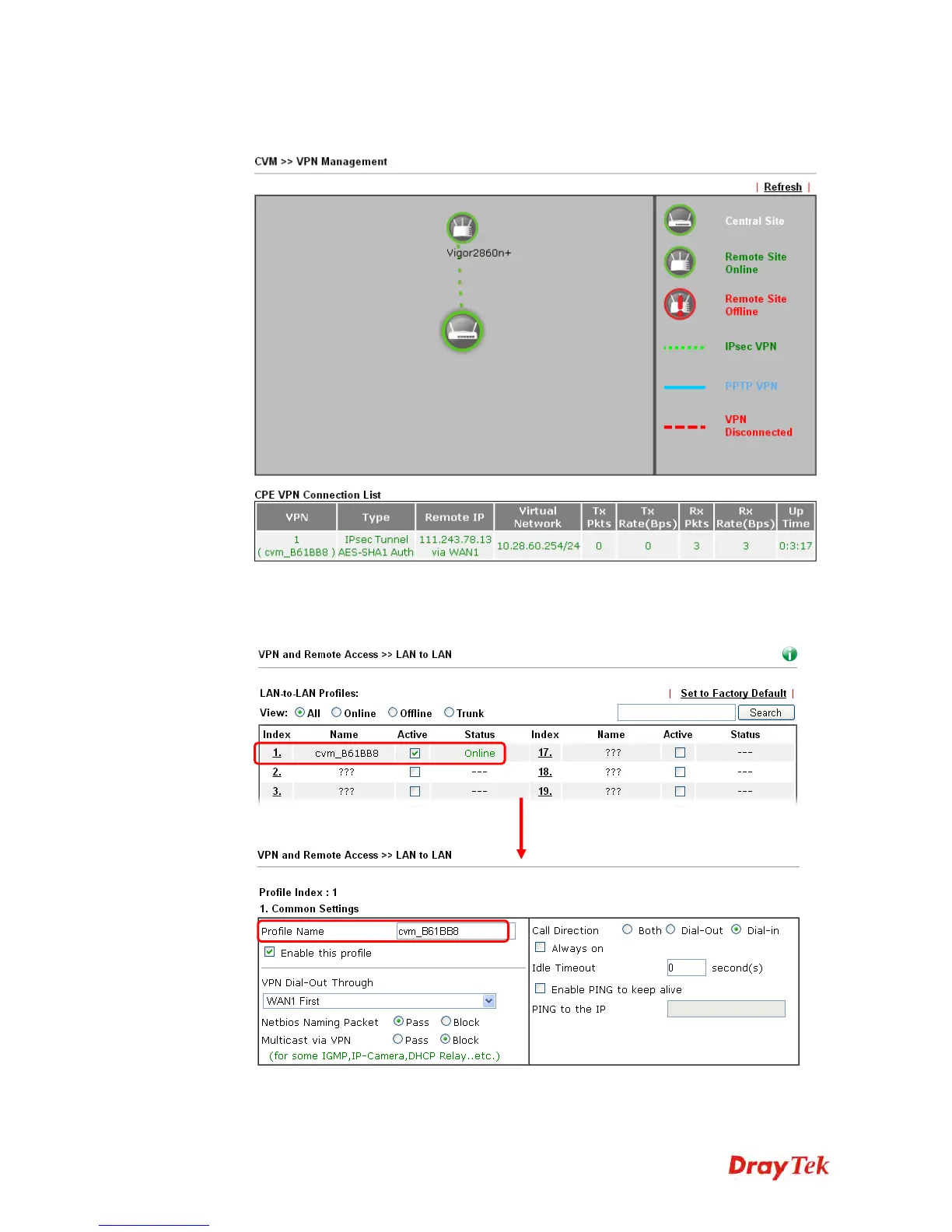This screenshot has width=952, height=1232.
Task: Click the red dashed VPN Disconnected legend line
Action: [x=684, y=427]
